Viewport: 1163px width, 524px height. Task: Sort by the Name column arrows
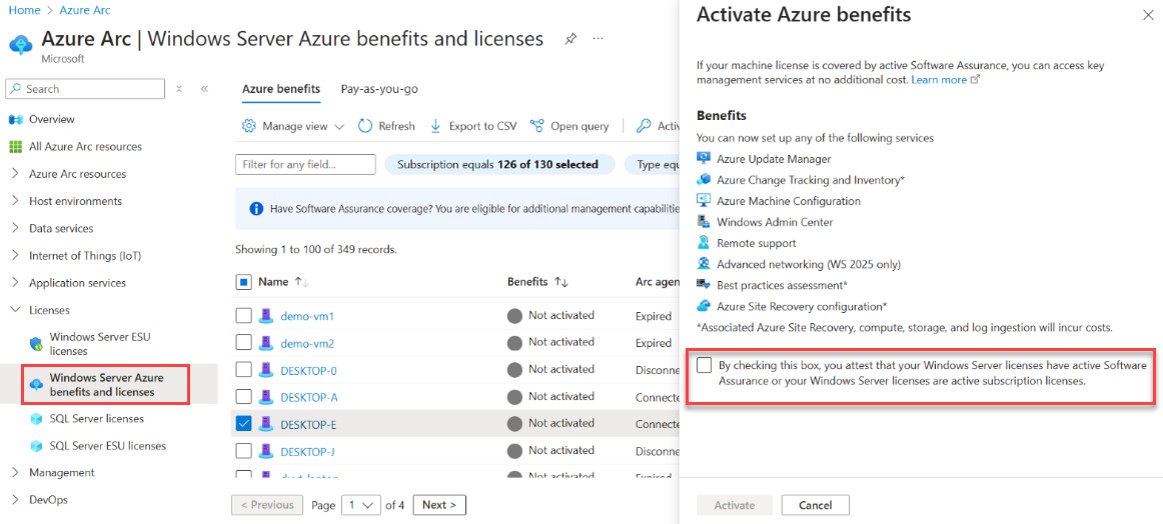click(302, 282)
